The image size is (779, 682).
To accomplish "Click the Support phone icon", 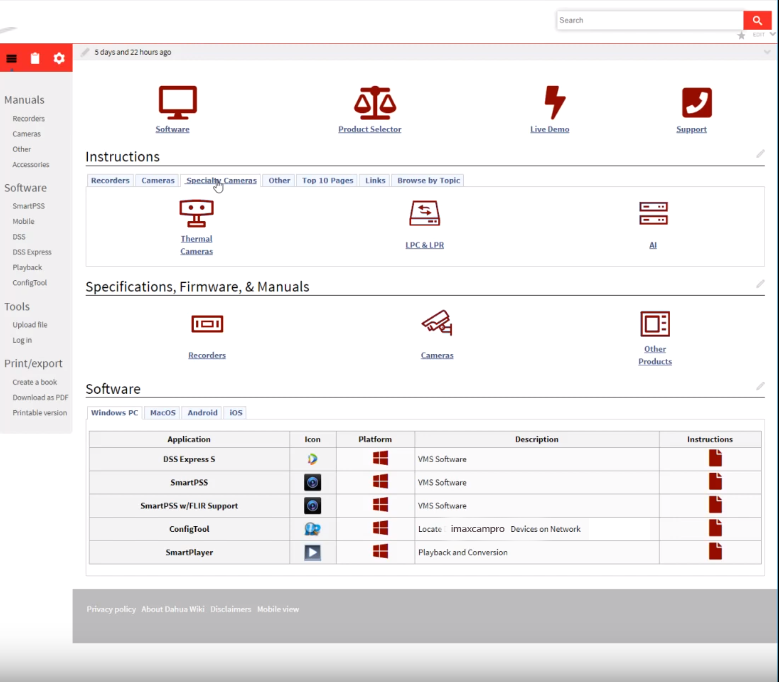I will point(697,102).
